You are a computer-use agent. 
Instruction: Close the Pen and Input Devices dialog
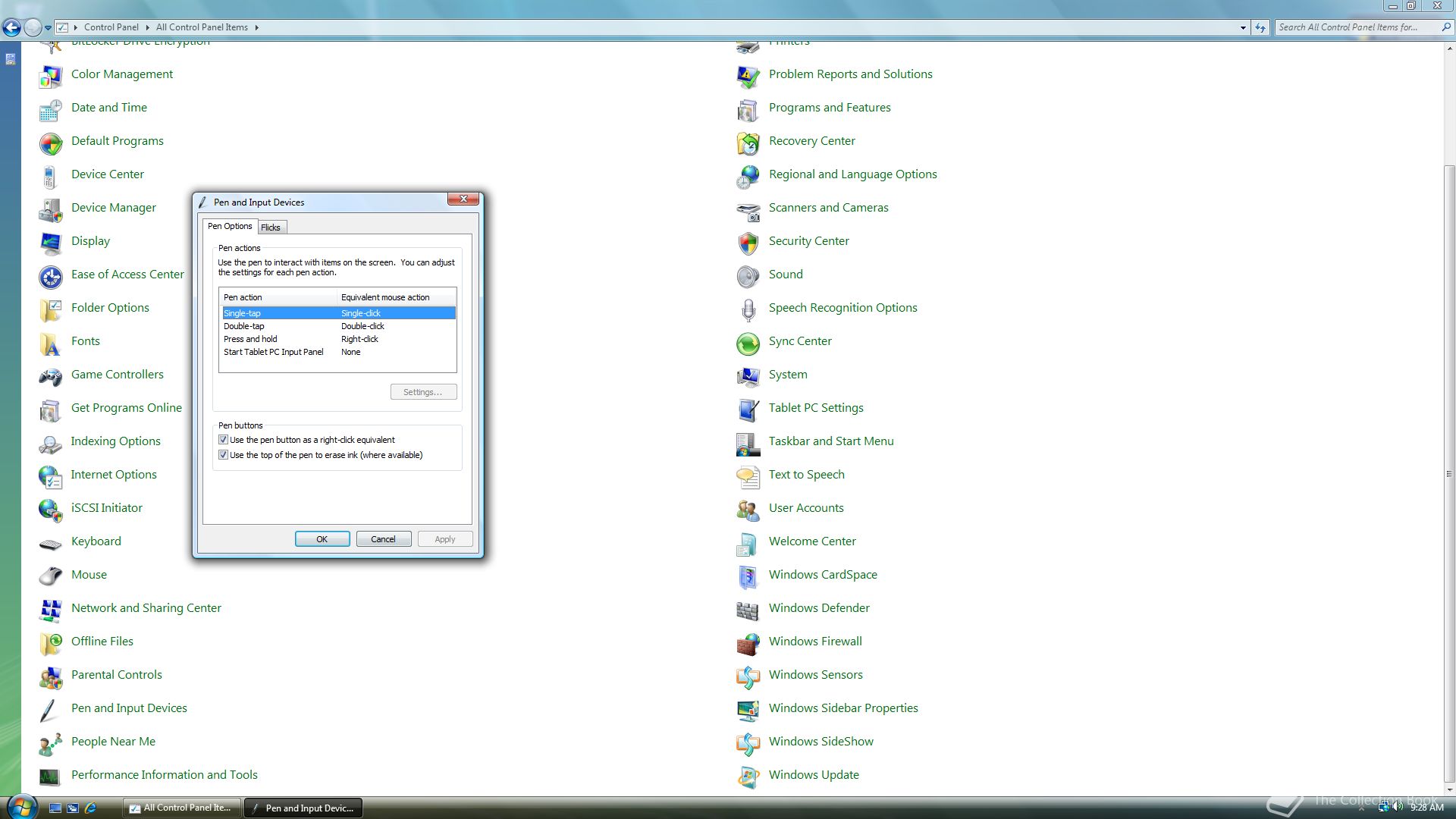click(x=463, y=199)
